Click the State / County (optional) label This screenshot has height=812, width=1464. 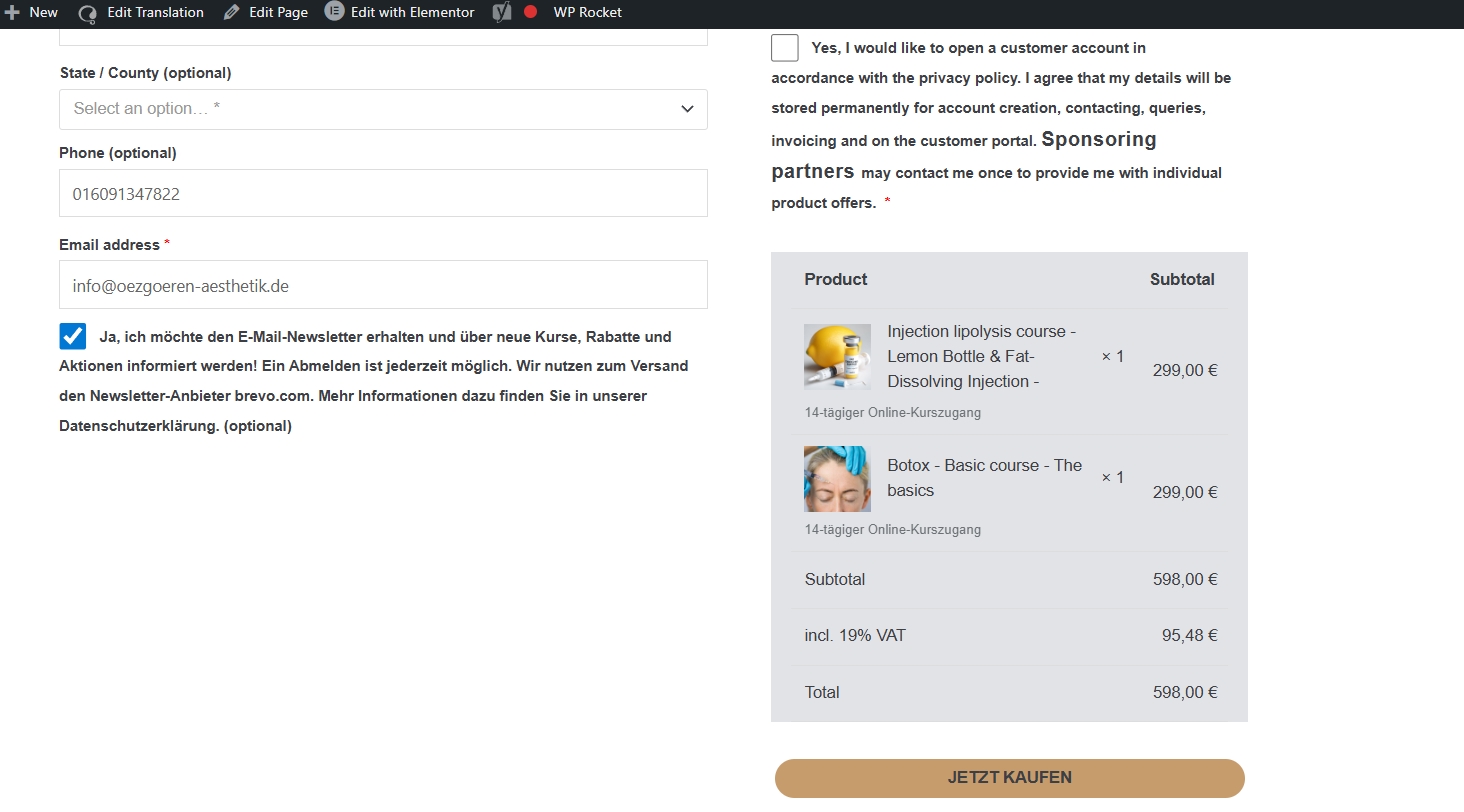(x=145, y=73)
